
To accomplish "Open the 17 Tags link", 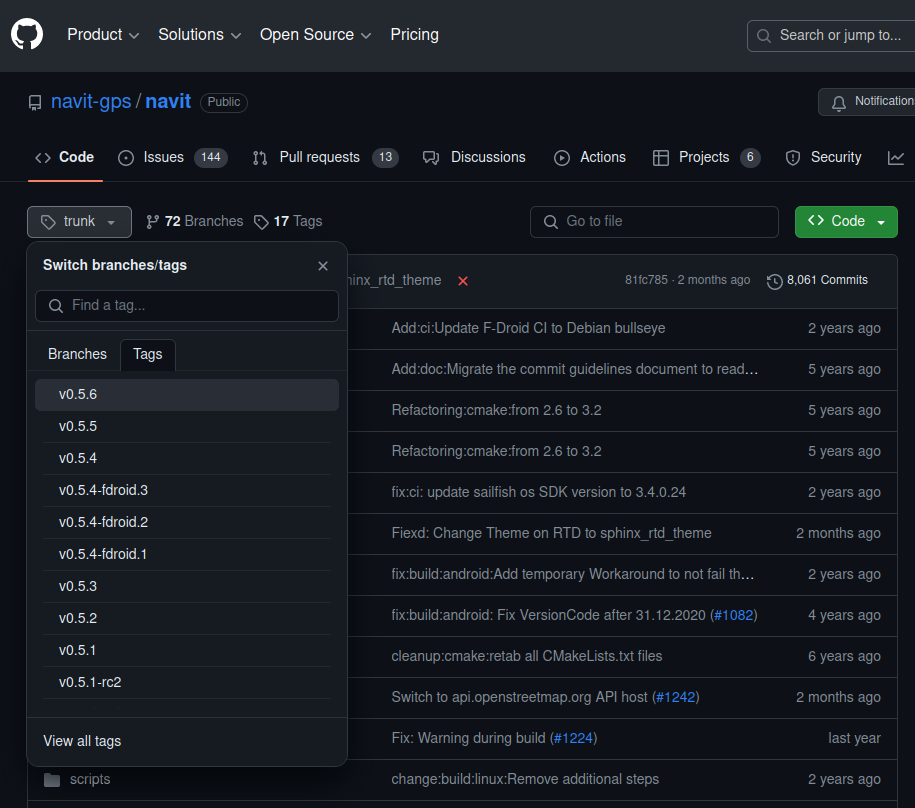I will click(x=288, y=222).
